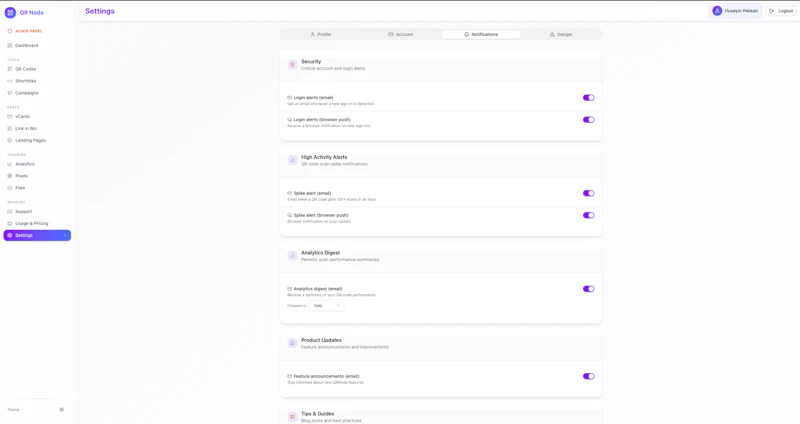
Task: Click the user avatar icon
Action: point(717,11)
